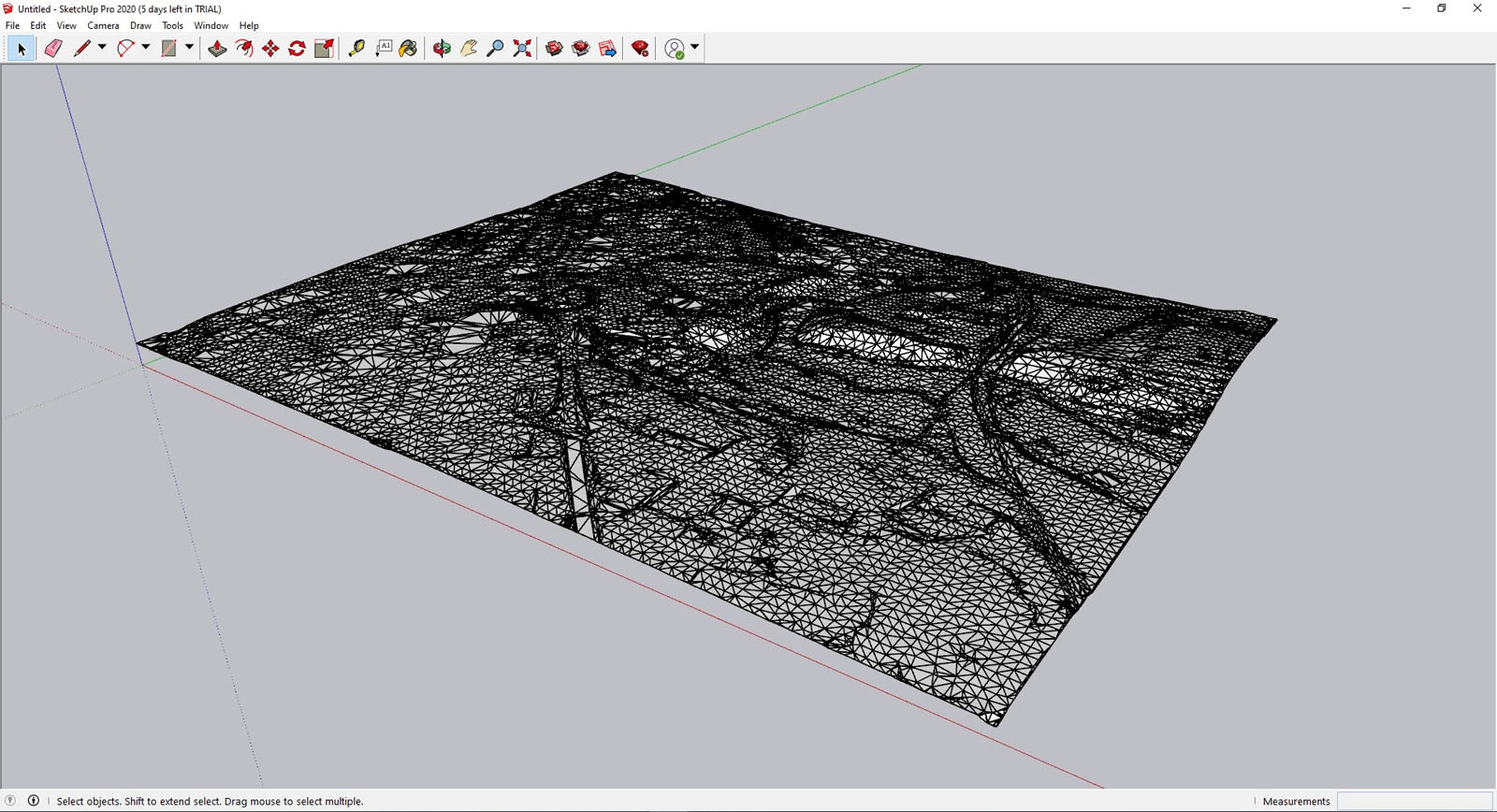Pick the Tape Measure tool
This screenshot has height=812, width=1497.
click(x=356, y=49)
